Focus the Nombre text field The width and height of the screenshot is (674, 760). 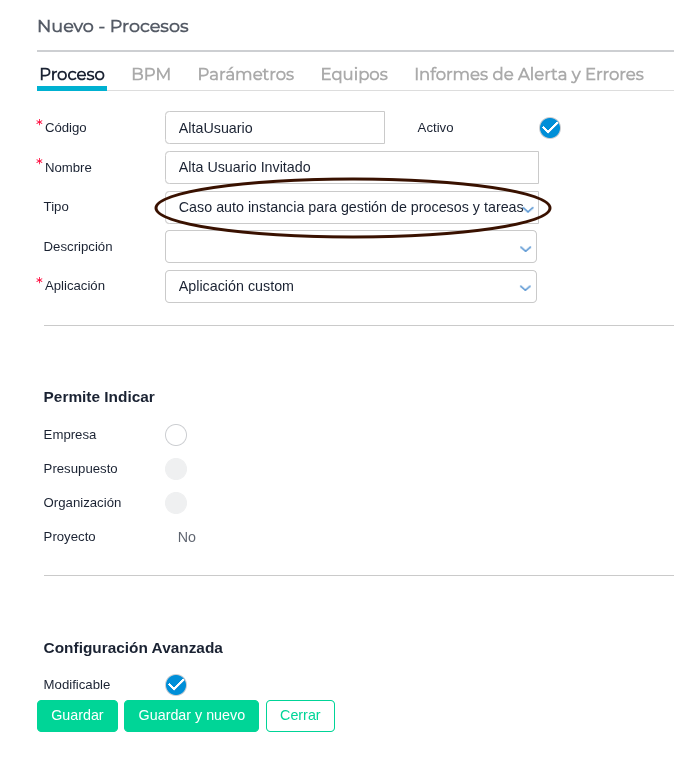tap(351, 167)
